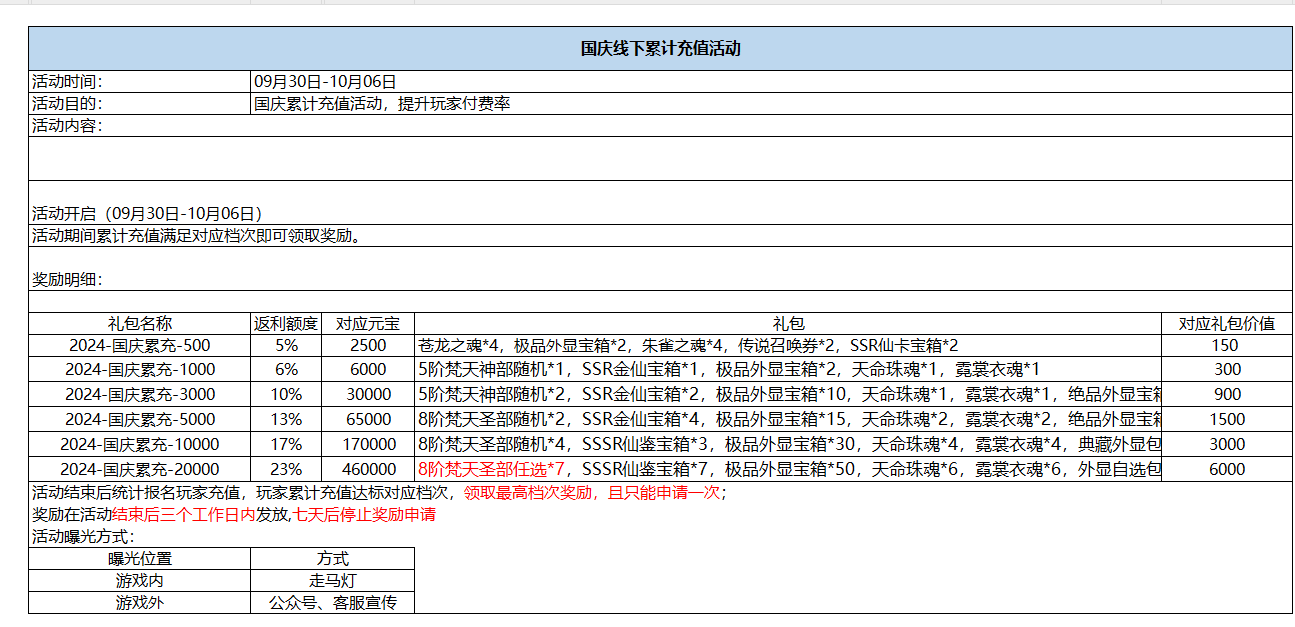Click the 6% rebate cell
Screen dimensions: 1295x627
pyautogui.click(x=286, y=370)
